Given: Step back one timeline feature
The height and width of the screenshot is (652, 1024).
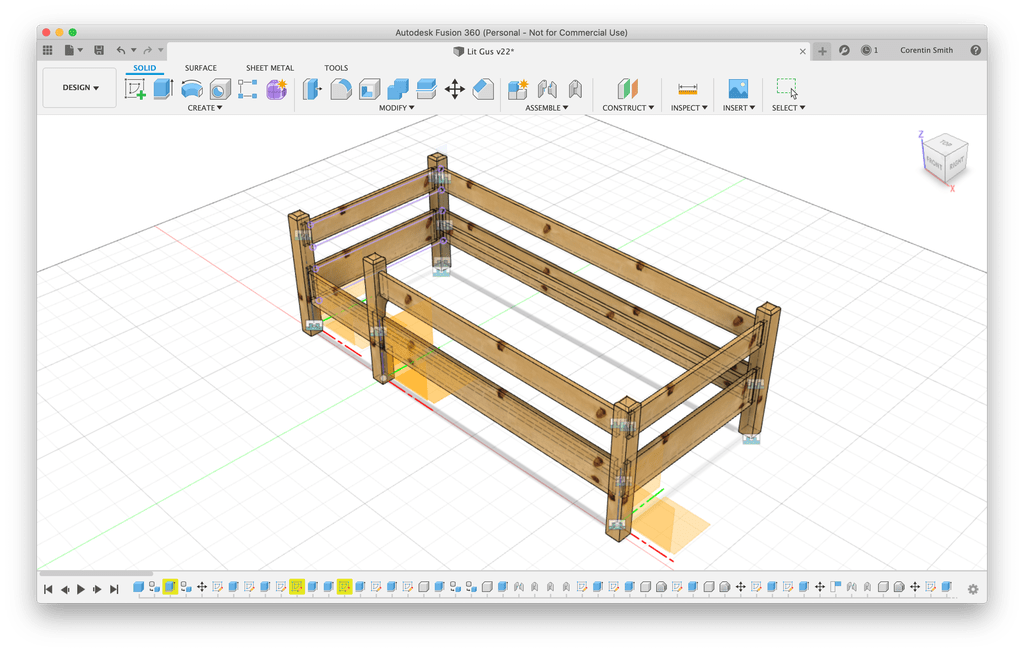Looking at the screenshot, I should click(x=65, y=589).
